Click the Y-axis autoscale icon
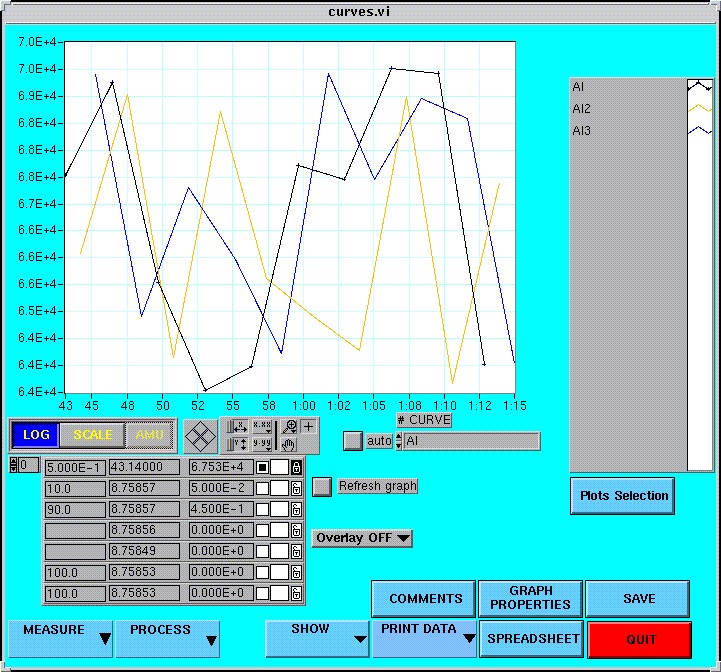Screen dimensions: 721x672 [x=237, y=444]
